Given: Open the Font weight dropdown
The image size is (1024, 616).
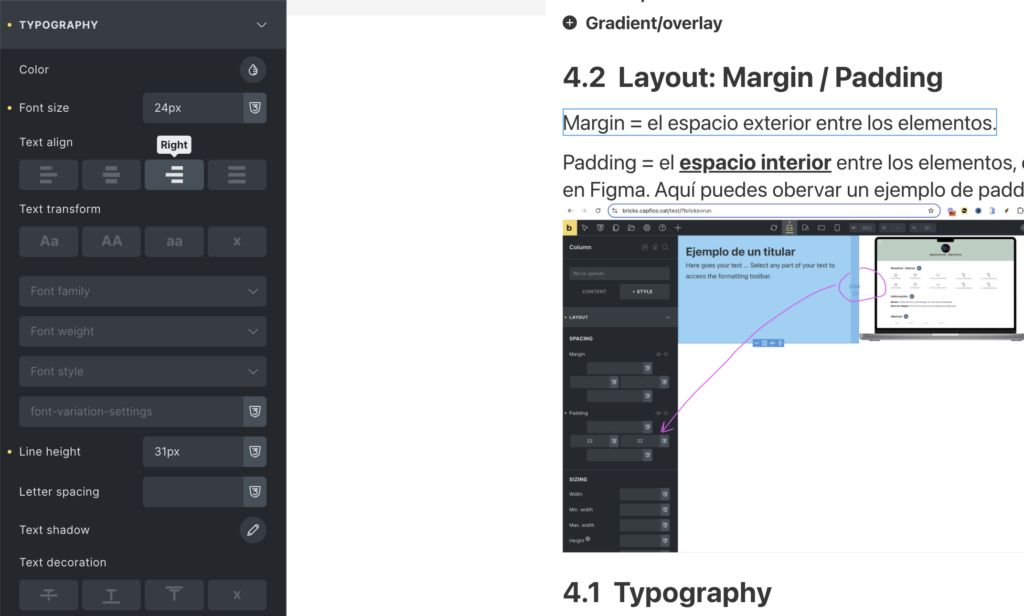Looking at the screenshot, I should (x=142, y=332).
